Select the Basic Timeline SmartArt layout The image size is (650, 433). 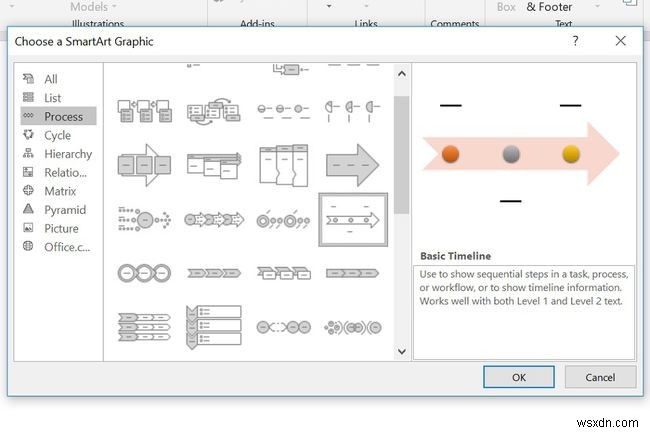tap(353, 220)
